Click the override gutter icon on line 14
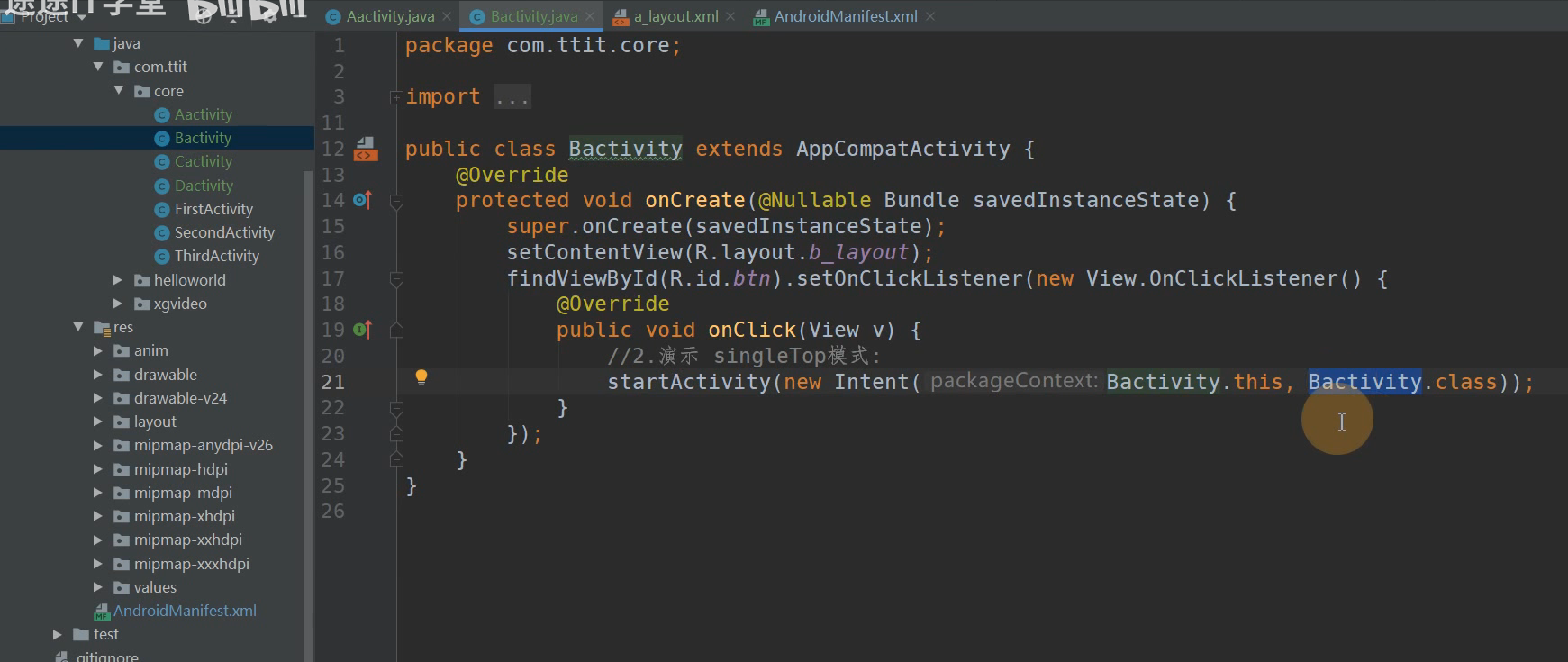This screenshot has width=1568, height=662. coord(362,200)
